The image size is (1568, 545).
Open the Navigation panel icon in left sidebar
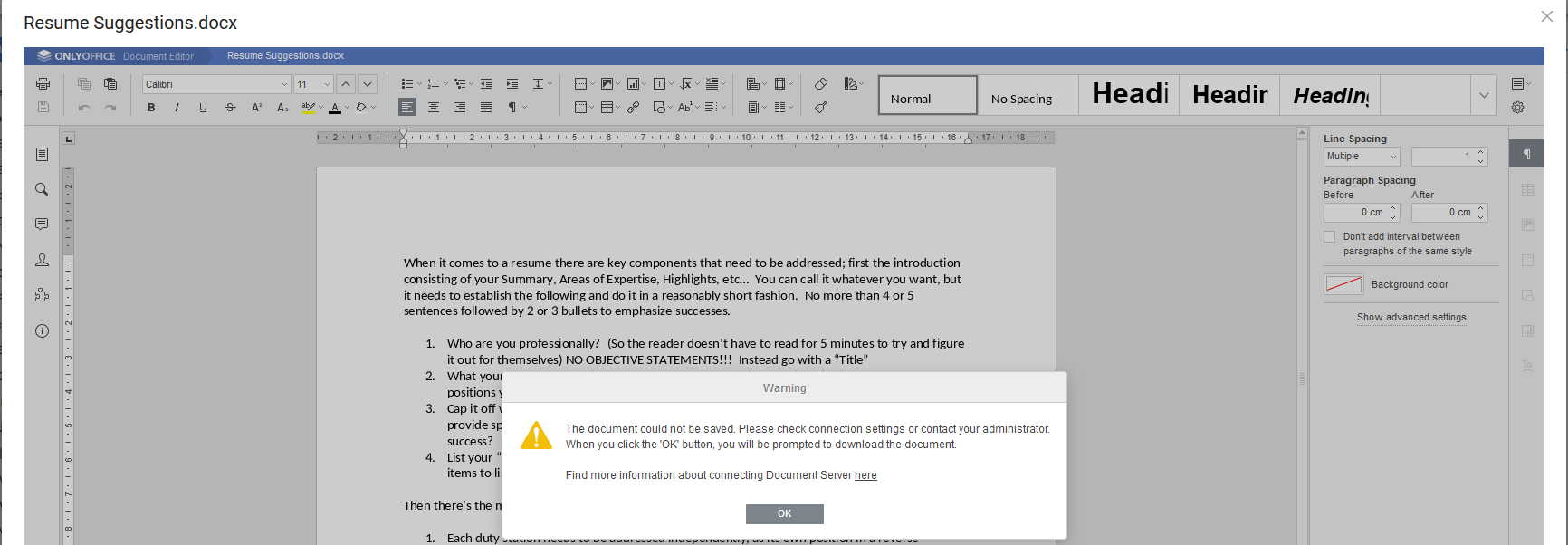42,155
